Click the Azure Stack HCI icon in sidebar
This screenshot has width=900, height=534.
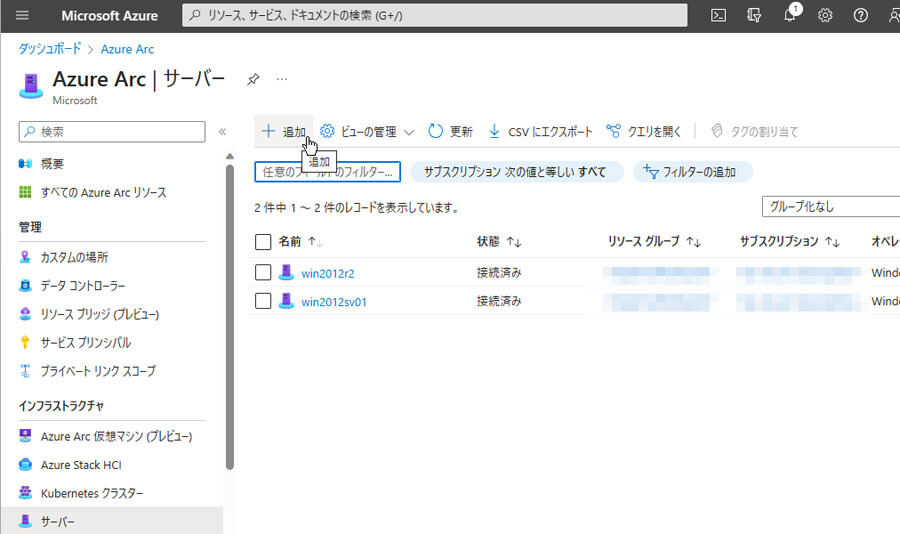[25, 465]
